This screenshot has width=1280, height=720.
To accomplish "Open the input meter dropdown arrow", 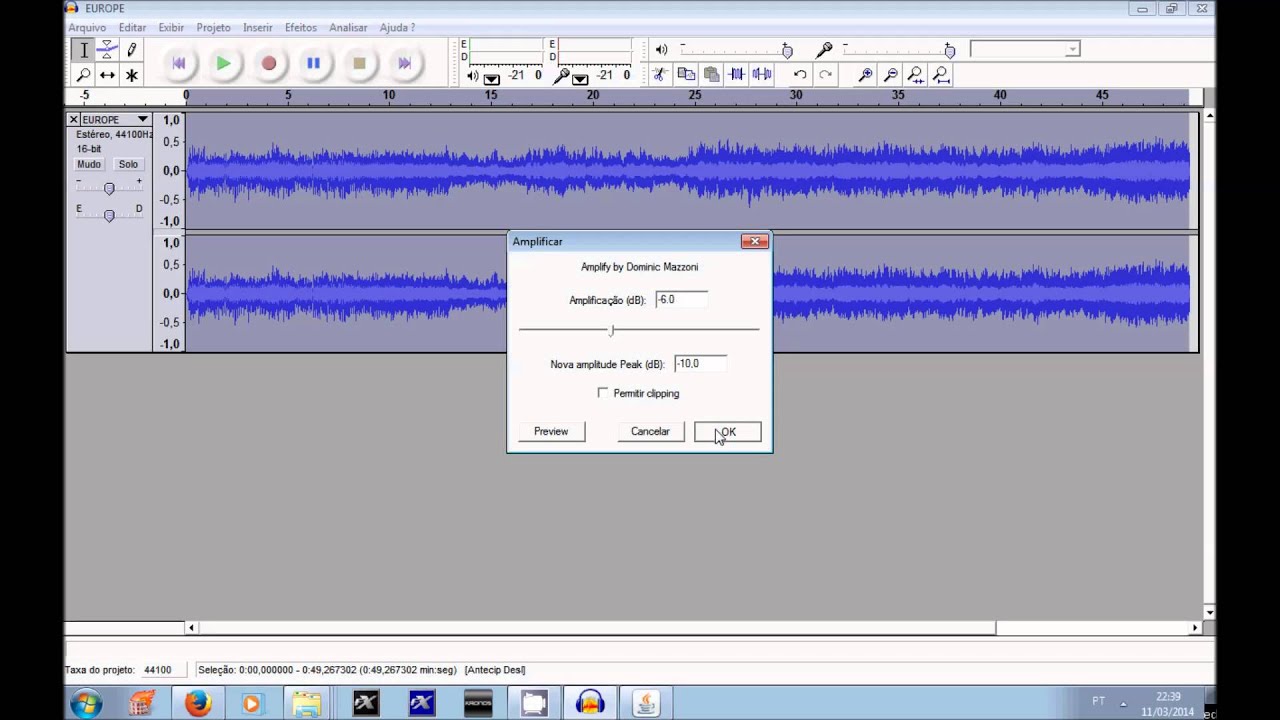I will point(580,78).
